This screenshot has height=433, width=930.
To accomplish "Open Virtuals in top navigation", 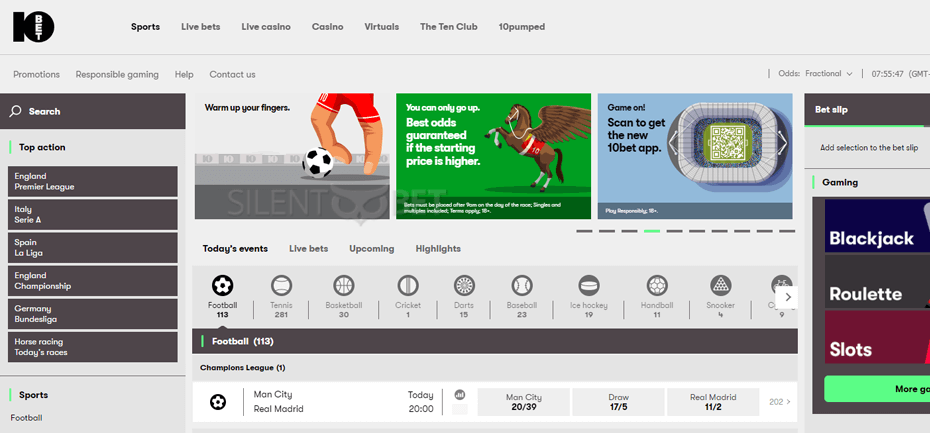I will (381, 27).
